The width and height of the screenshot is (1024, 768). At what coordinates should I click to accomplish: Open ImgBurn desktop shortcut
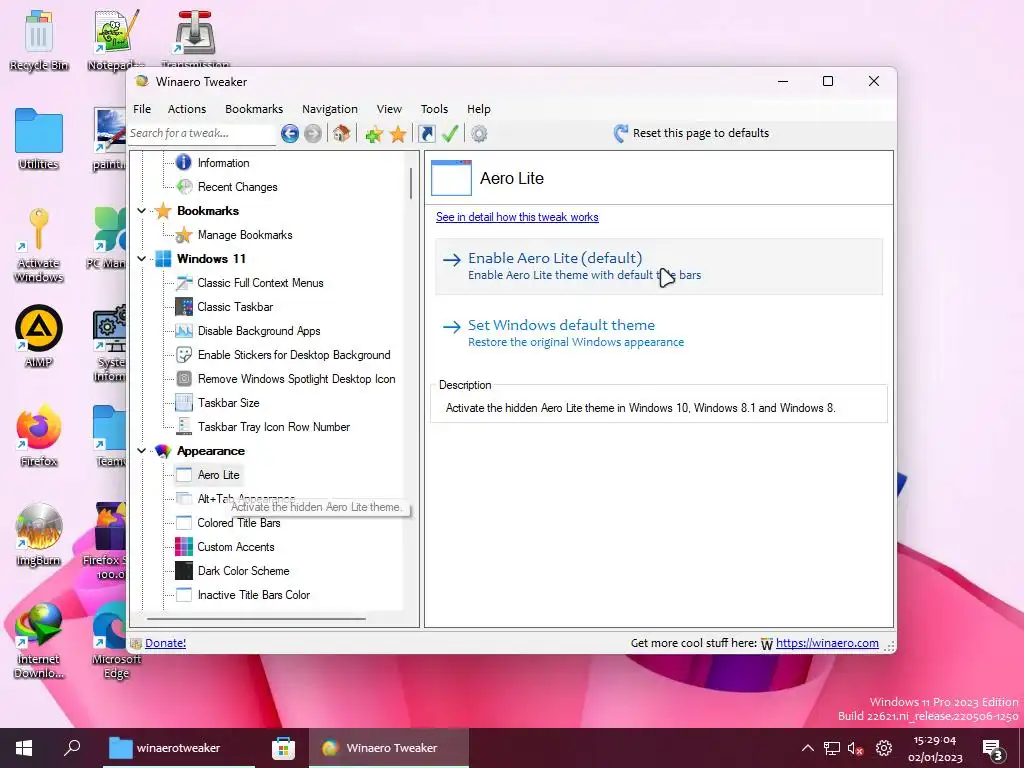pyautogui.click(x=39, y=534)
